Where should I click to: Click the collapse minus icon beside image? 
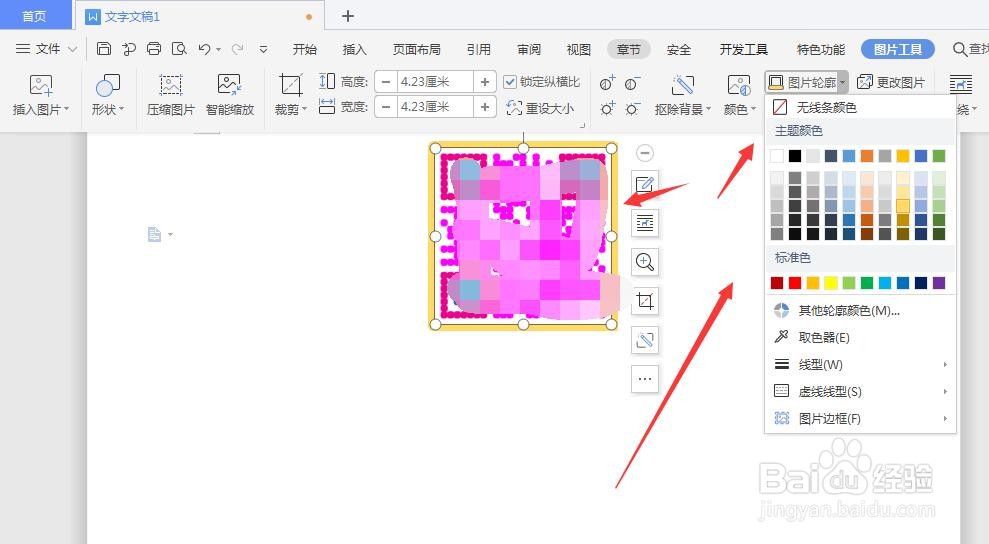[x=645, y=153]
